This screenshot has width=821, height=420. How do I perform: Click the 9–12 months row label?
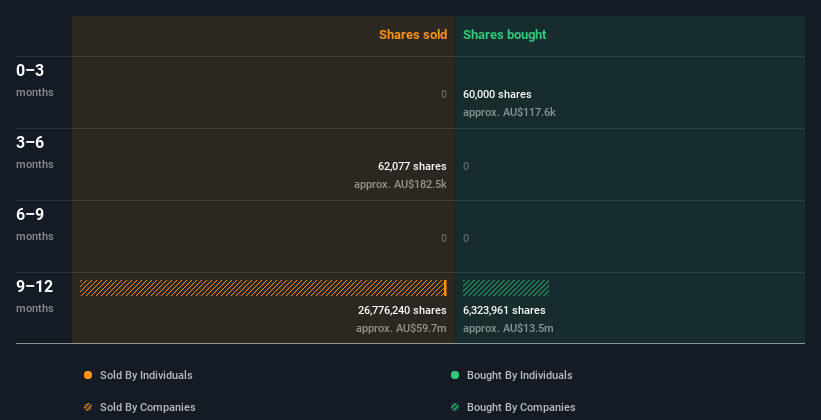click(35, 296)
